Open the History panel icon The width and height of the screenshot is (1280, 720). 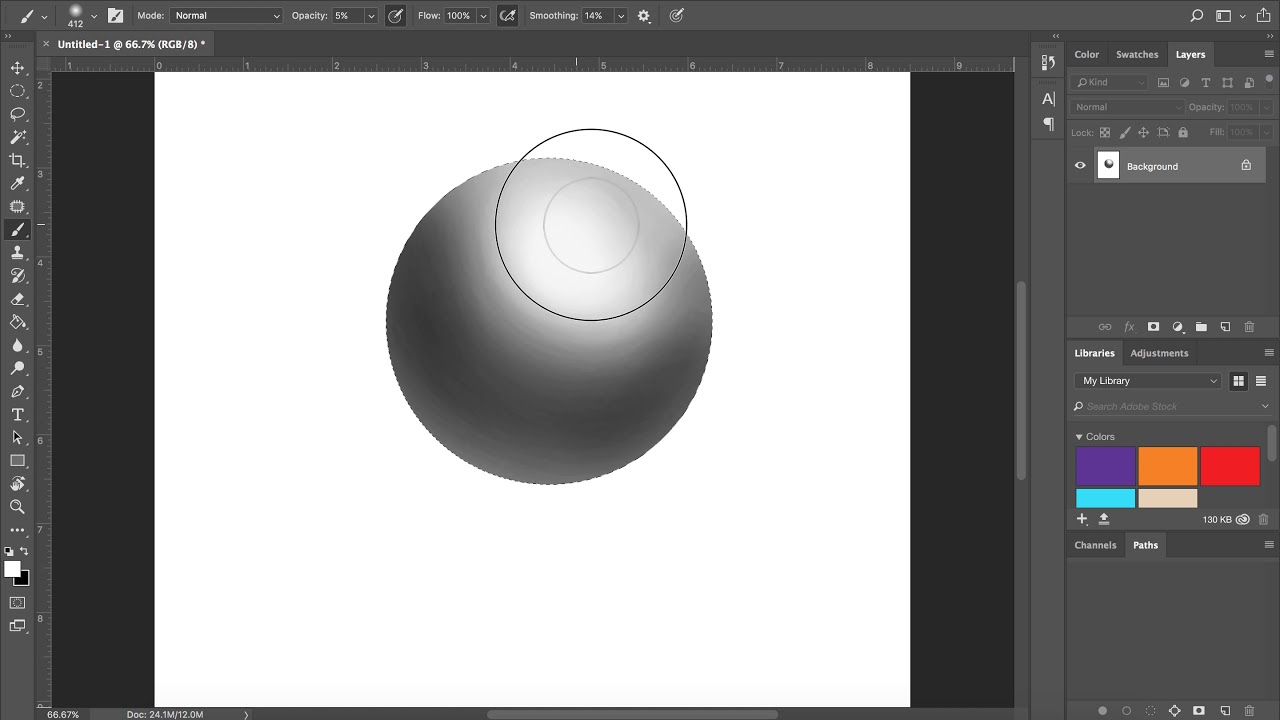[1048, 62]
